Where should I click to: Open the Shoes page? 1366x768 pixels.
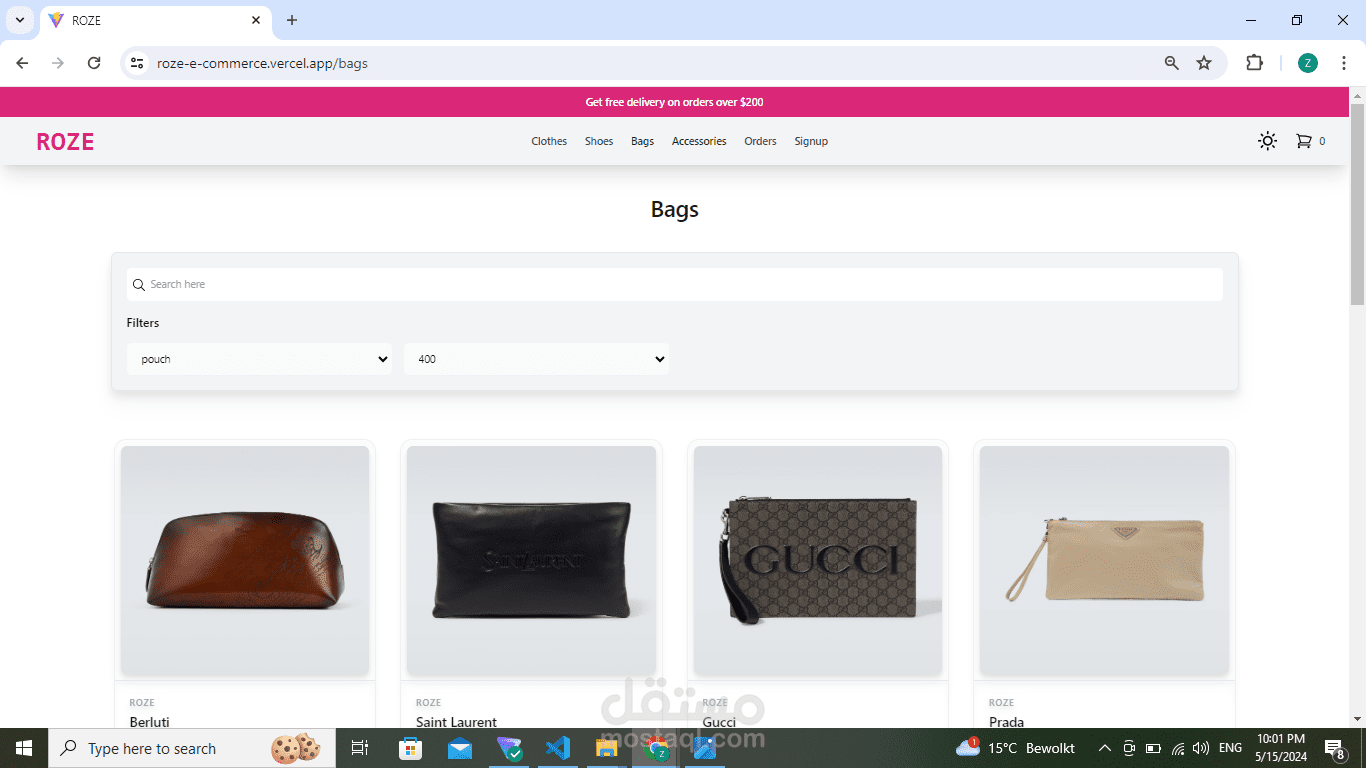pos(599,141)
